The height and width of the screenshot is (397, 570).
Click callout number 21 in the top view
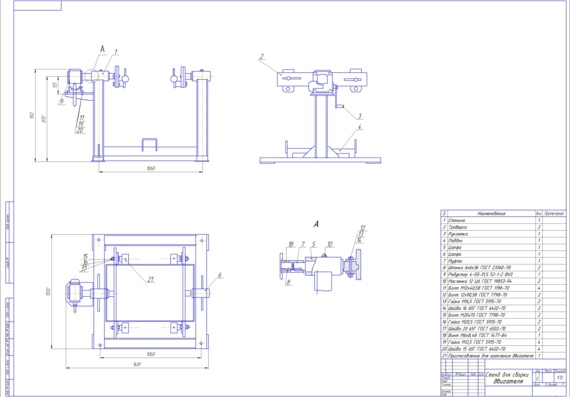pyautogui.click(x=151, y=280)
